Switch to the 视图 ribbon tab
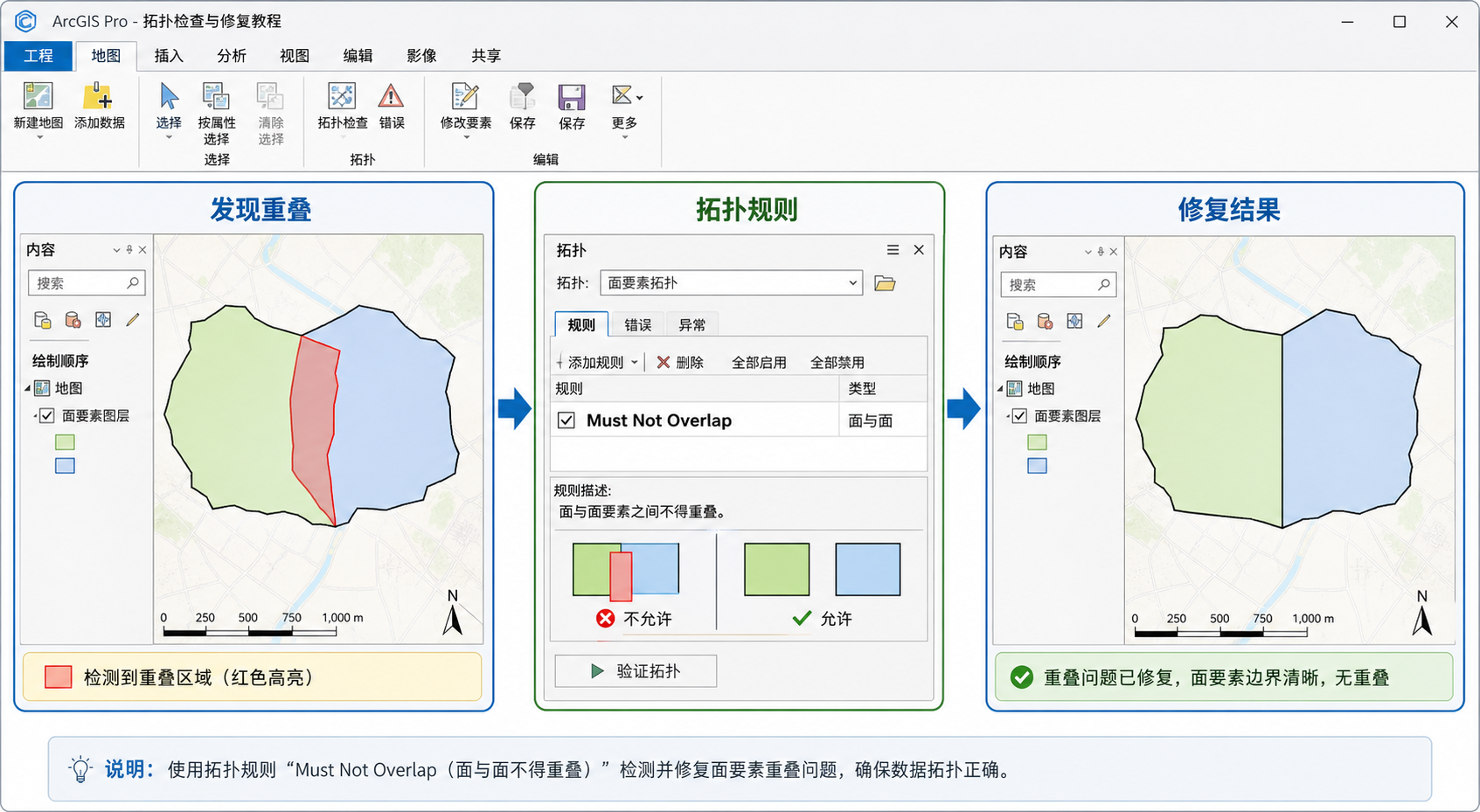Viewport: 1480px width, 812px height. (x=295, y=56)
